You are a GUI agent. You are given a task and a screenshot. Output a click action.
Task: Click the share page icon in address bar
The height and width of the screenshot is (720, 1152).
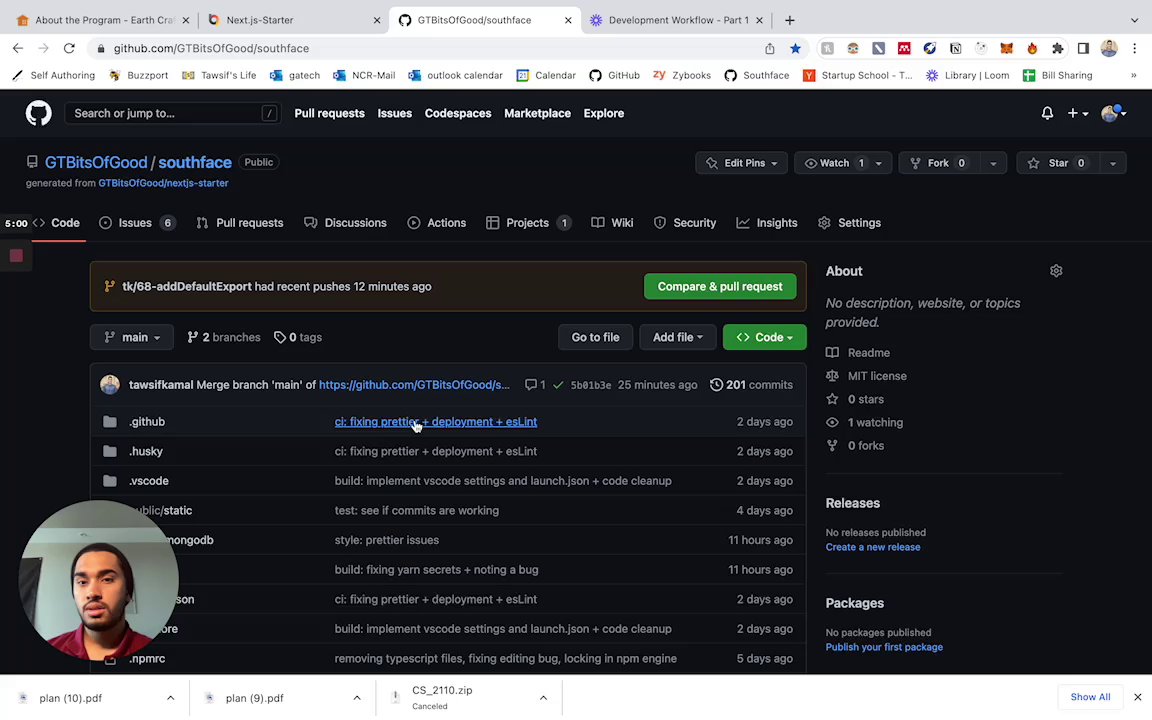pyautogui.click(x=769, y=48)
